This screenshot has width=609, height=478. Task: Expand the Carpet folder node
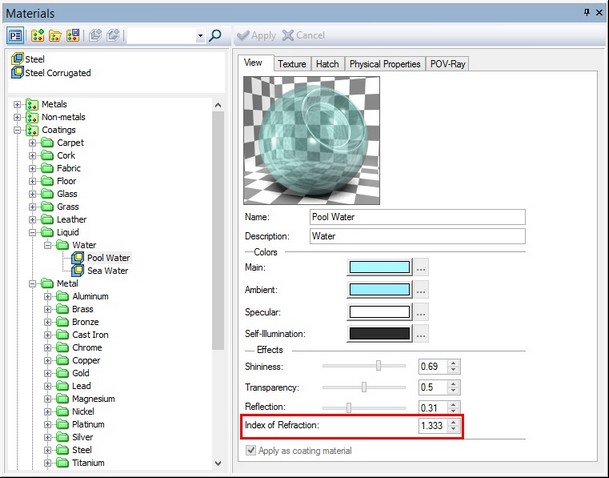click(32, 143)
